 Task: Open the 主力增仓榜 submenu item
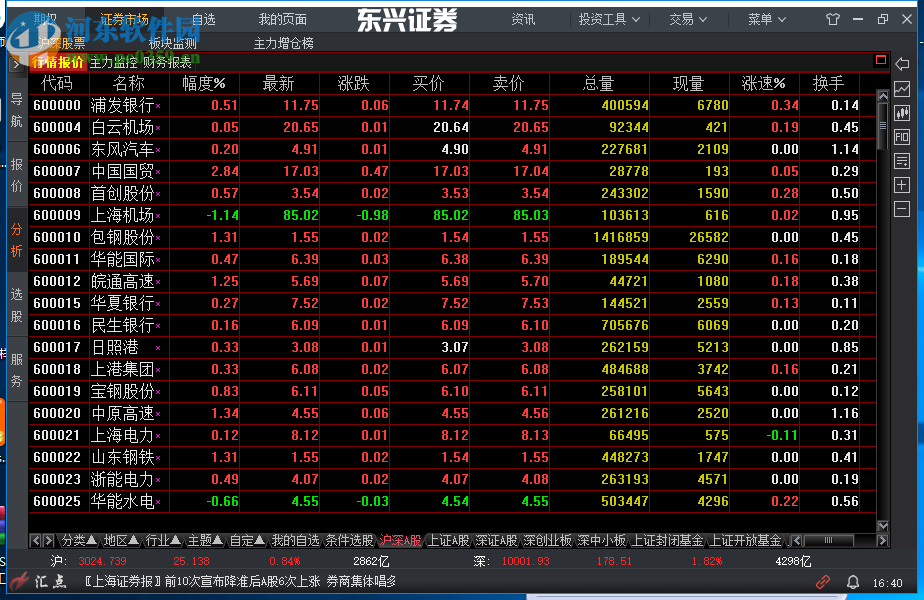coord(283,44)
